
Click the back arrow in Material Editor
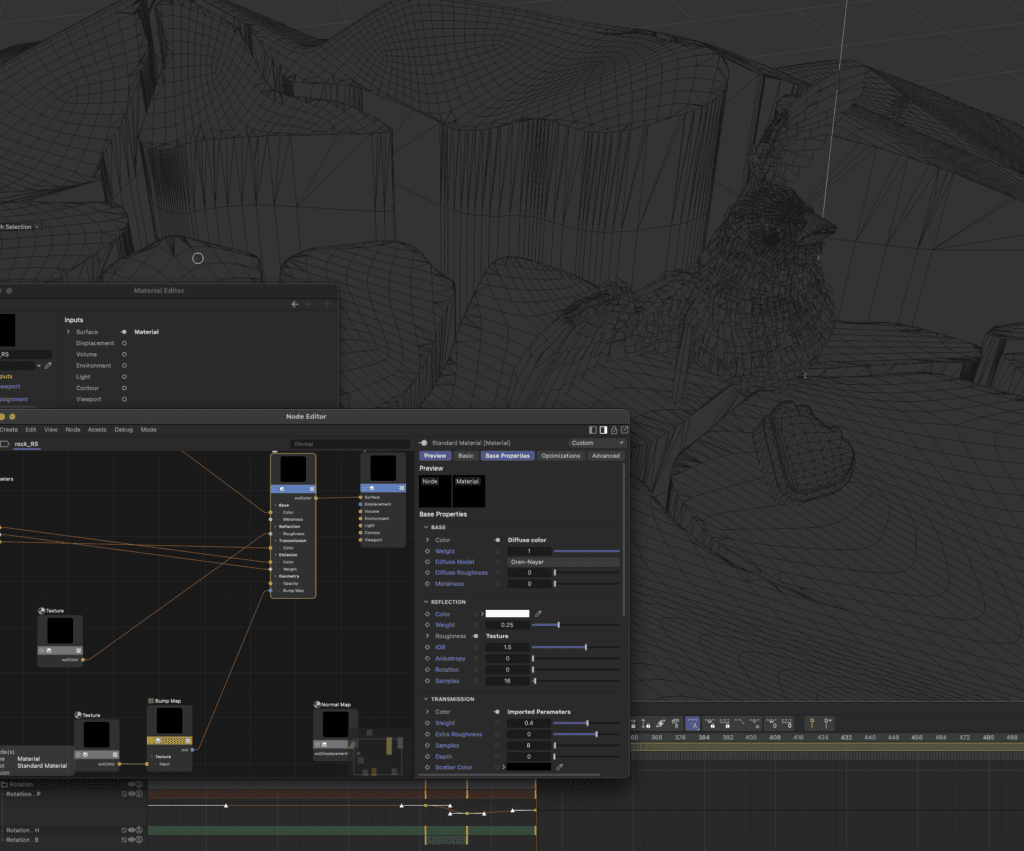[295, 304]
